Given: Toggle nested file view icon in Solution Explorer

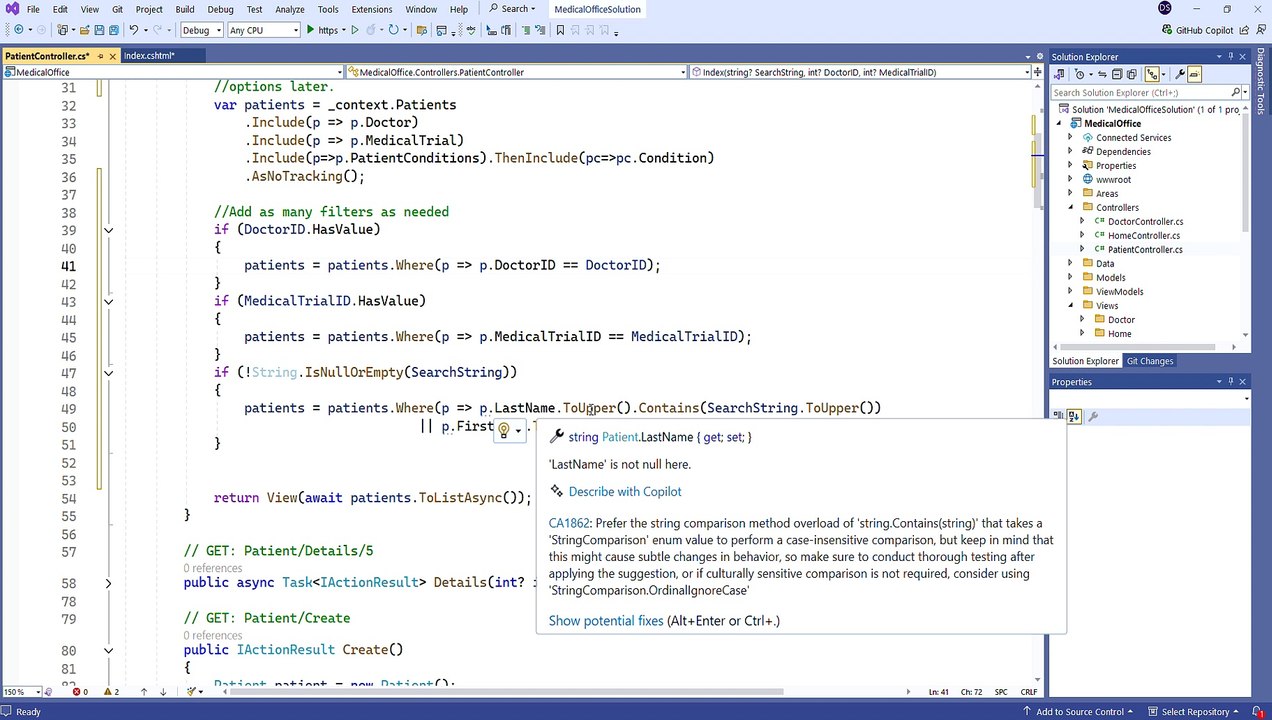Looking at the screenshot, I should tap(1152, 74).
